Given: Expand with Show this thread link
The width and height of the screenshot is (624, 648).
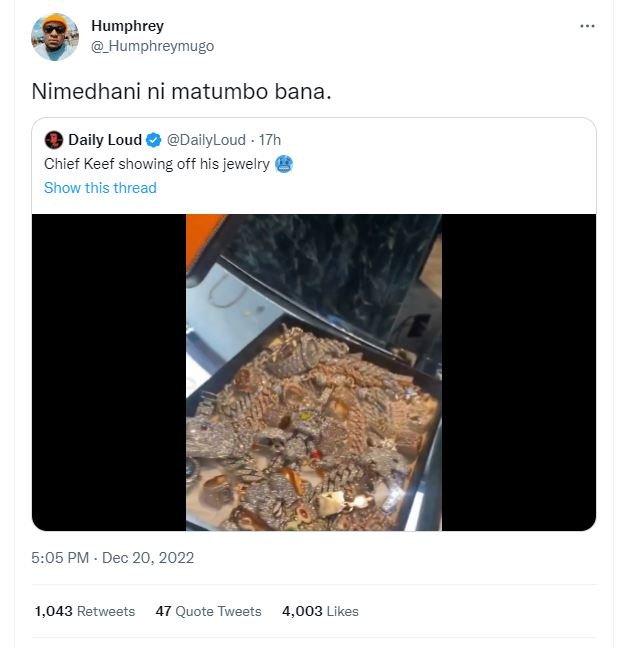Looking at the screenshot, I should [100, 188].
